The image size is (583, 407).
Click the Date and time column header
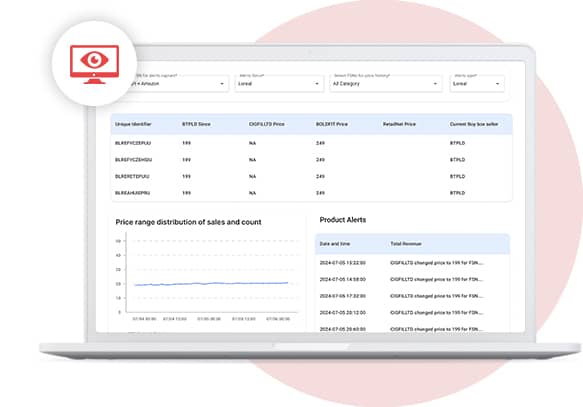pyautogui.click(x=335, y=244)
